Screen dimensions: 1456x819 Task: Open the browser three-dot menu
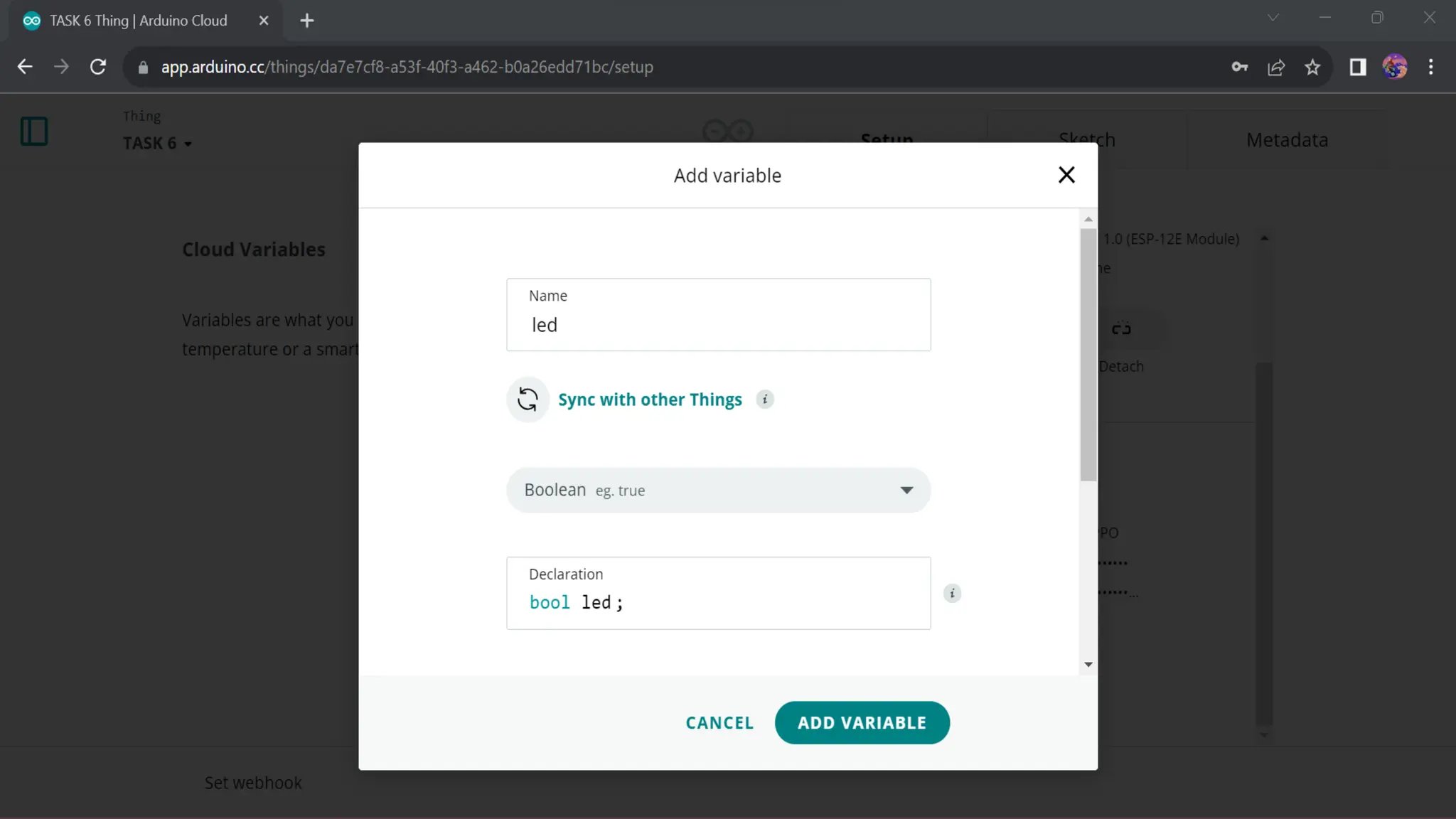[x=1431, y=67]
